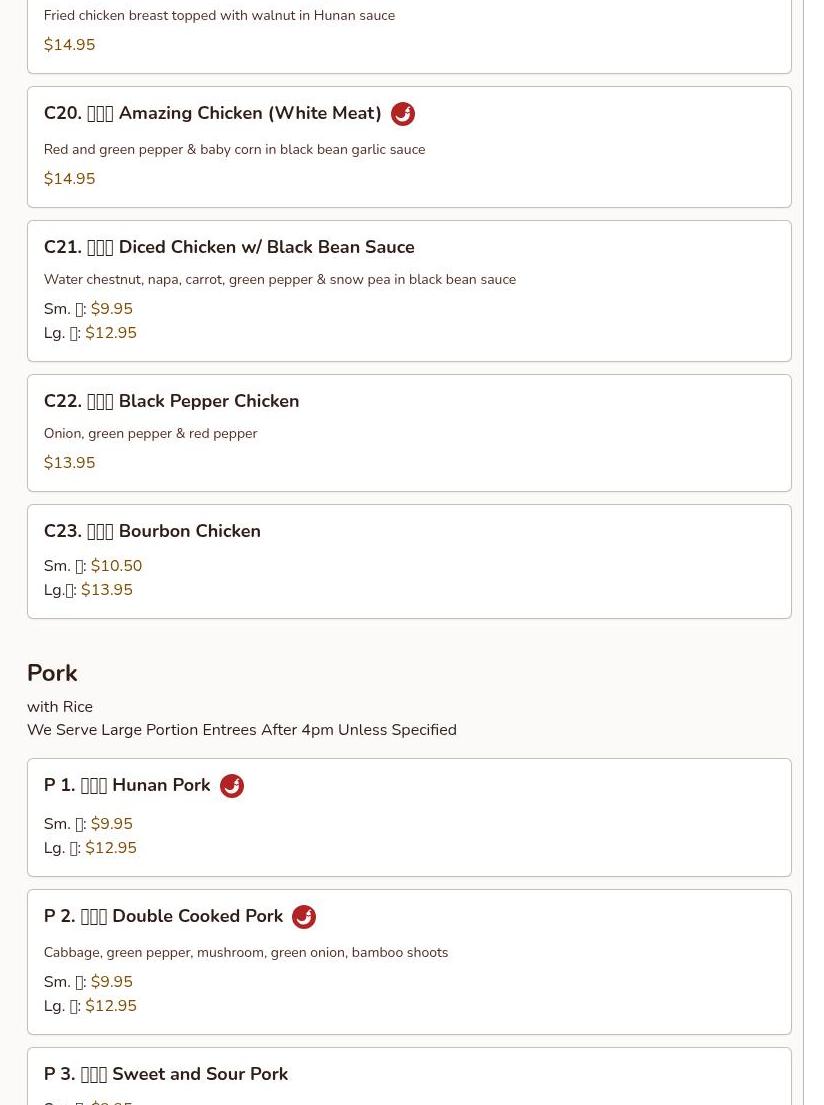Select the small $9.95 Hunan Pork size
The height and width of the screenshot is (1105, 824).
pos(111,824)
